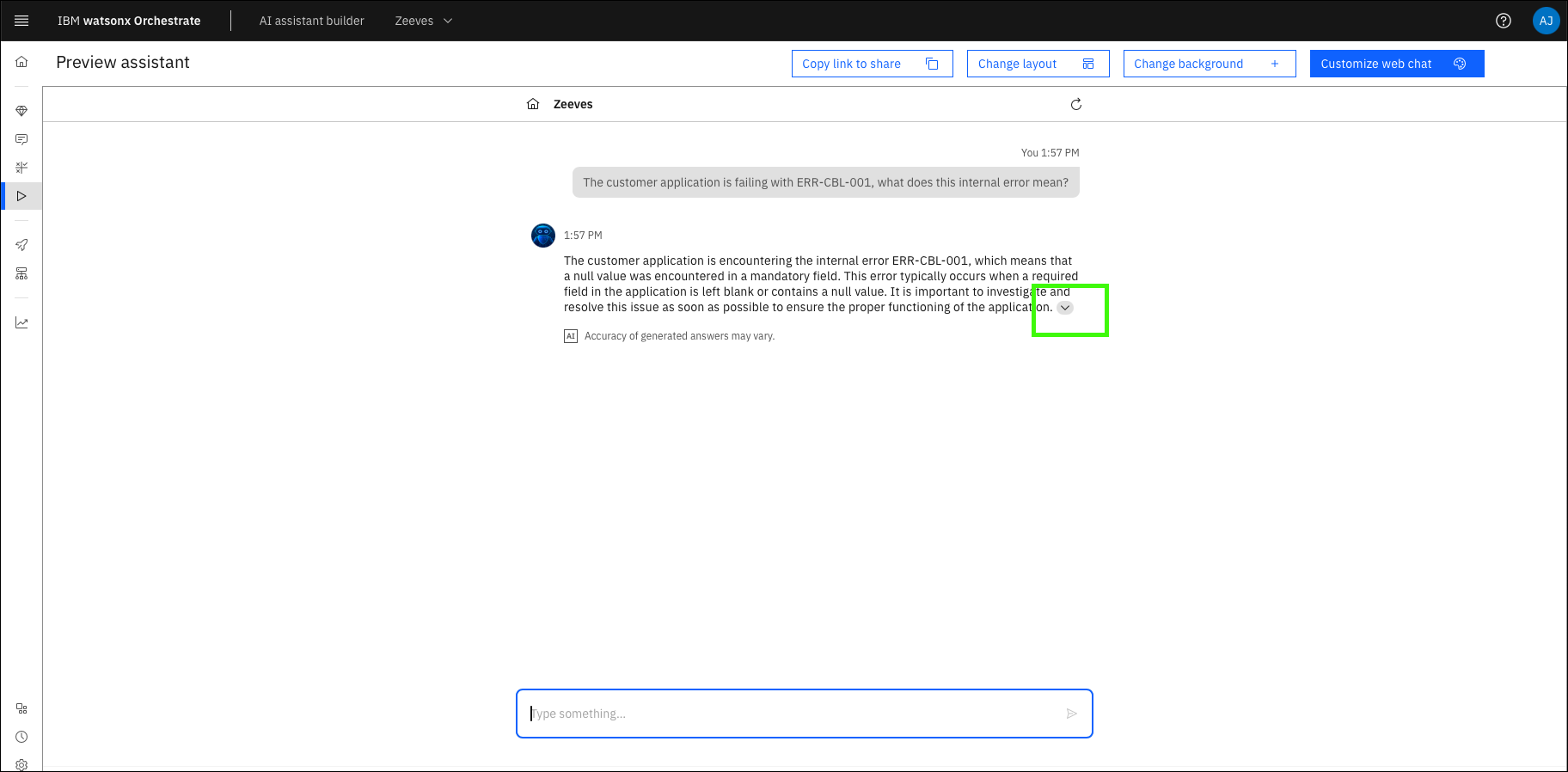Open the hamburger navigation menu
The image size is (1568, 772).
21,21
